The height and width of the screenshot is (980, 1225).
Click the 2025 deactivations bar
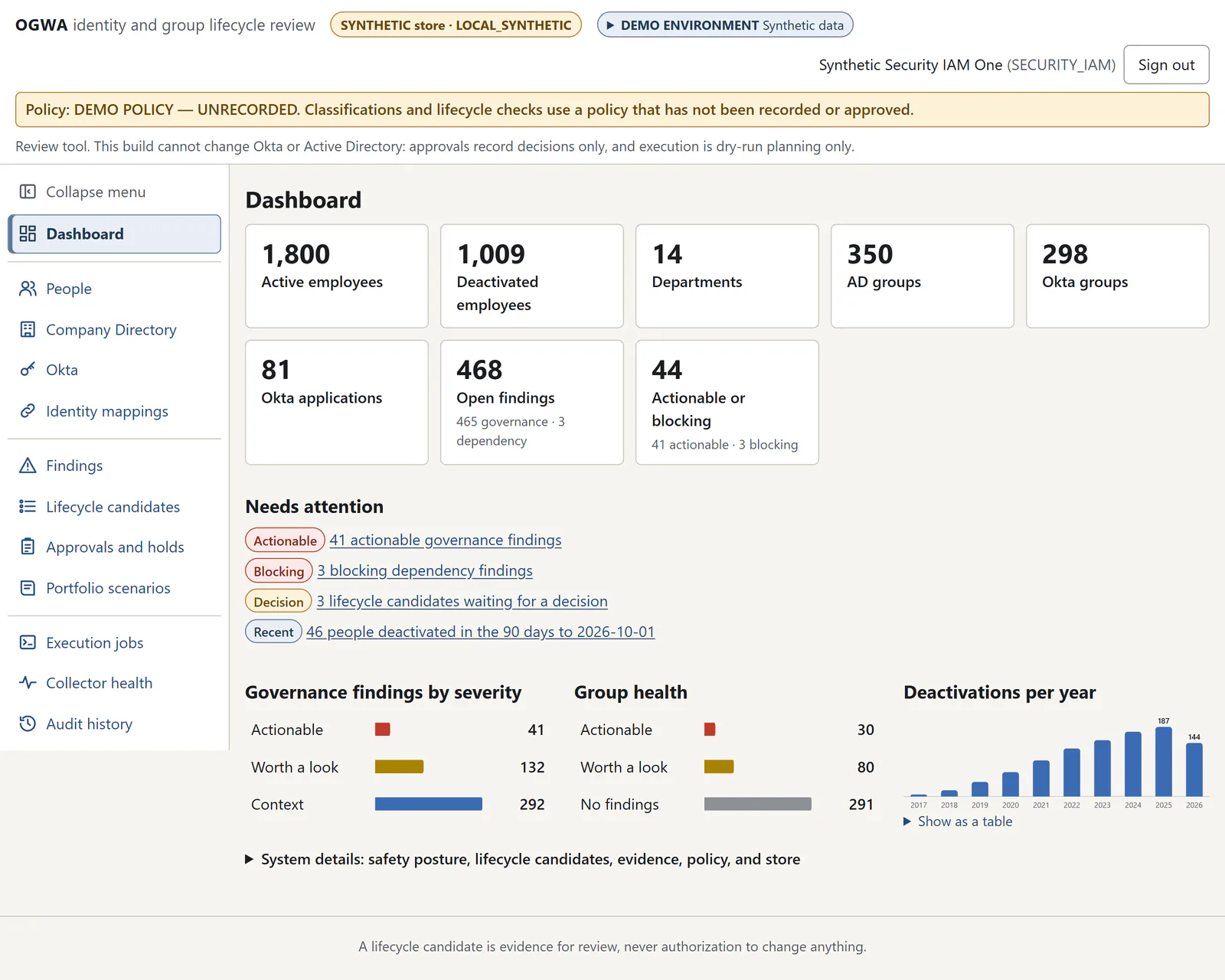click(1164, 762)
